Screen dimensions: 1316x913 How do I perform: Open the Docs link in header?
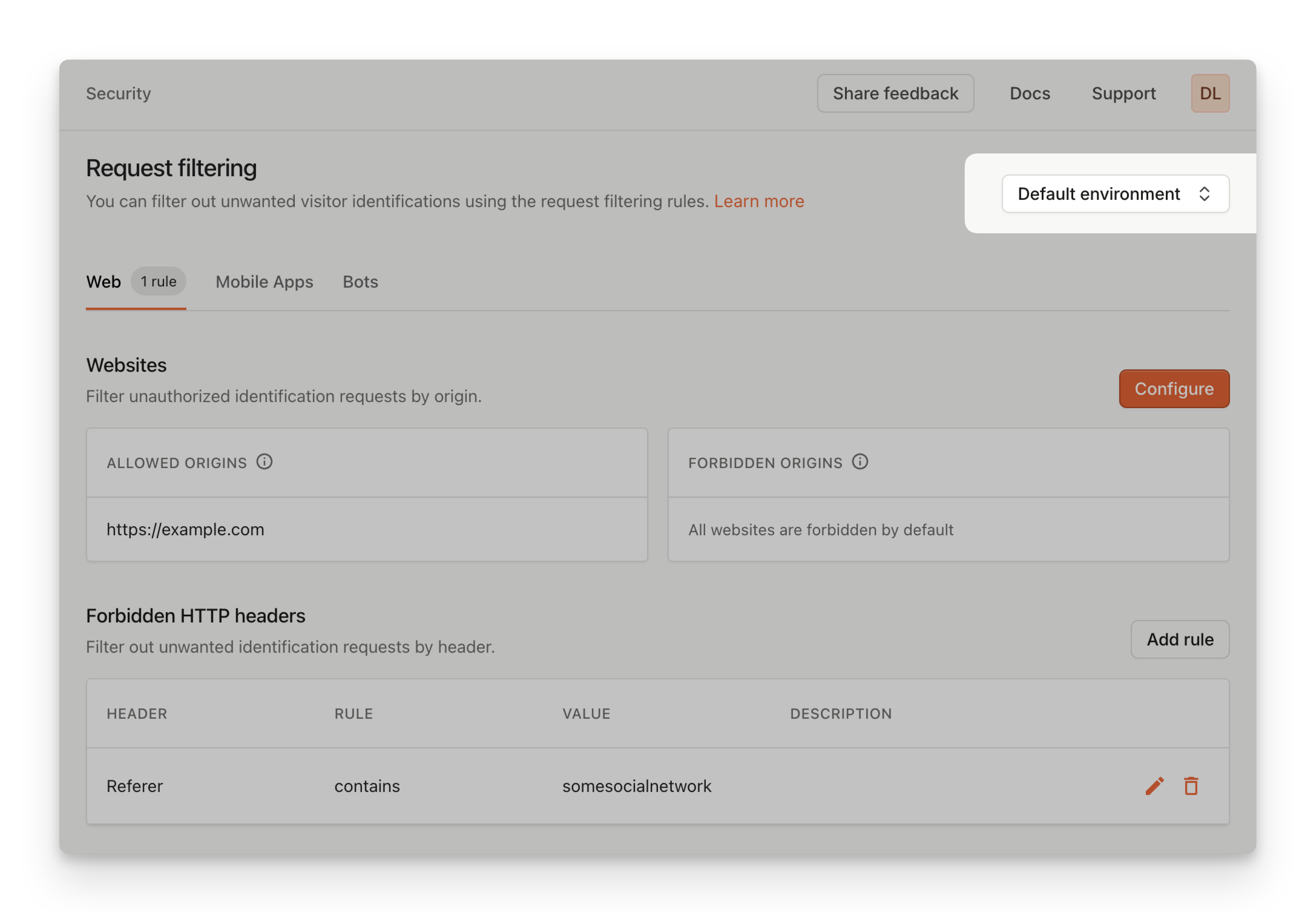(1029, 93)
